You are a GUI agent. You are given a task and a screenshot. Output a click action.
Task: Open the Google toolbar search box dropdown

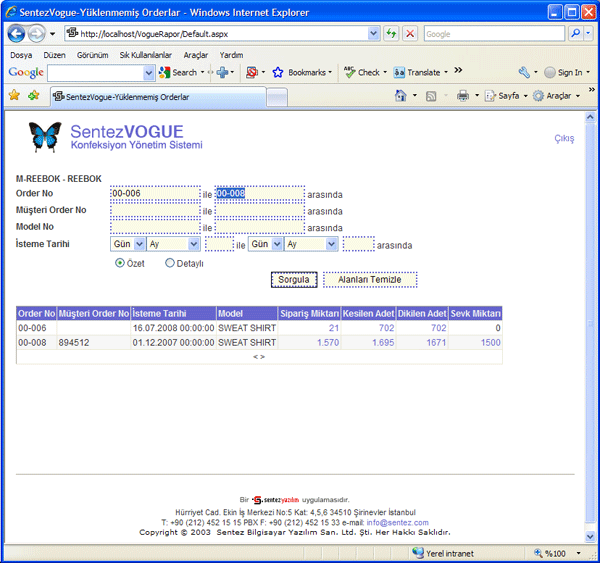pyautogui.click(x=148, y=73)
